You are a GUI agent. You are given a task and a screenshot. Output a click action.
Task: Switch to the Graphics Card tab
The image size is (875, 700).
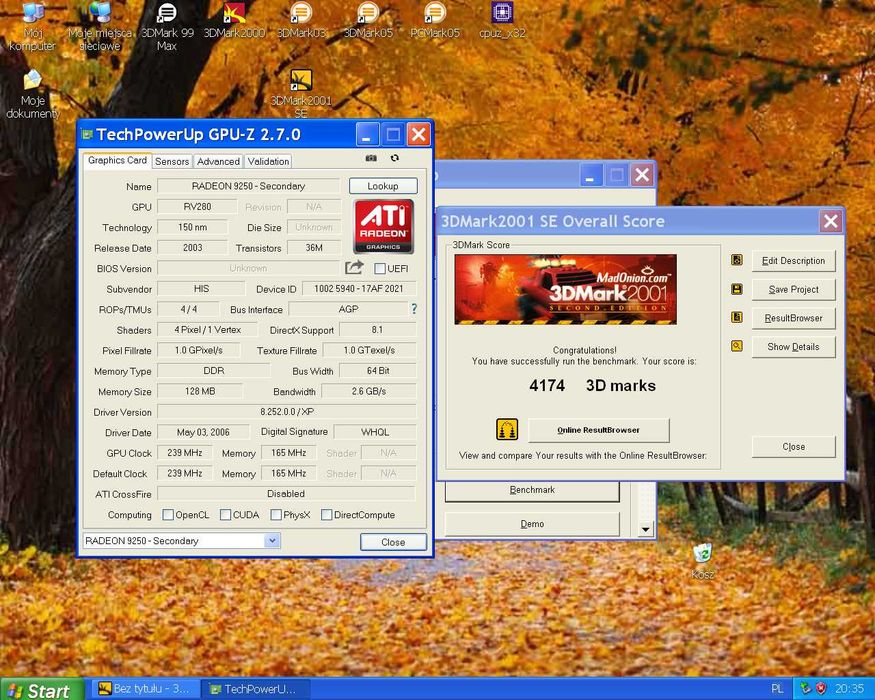pos(117,160)
